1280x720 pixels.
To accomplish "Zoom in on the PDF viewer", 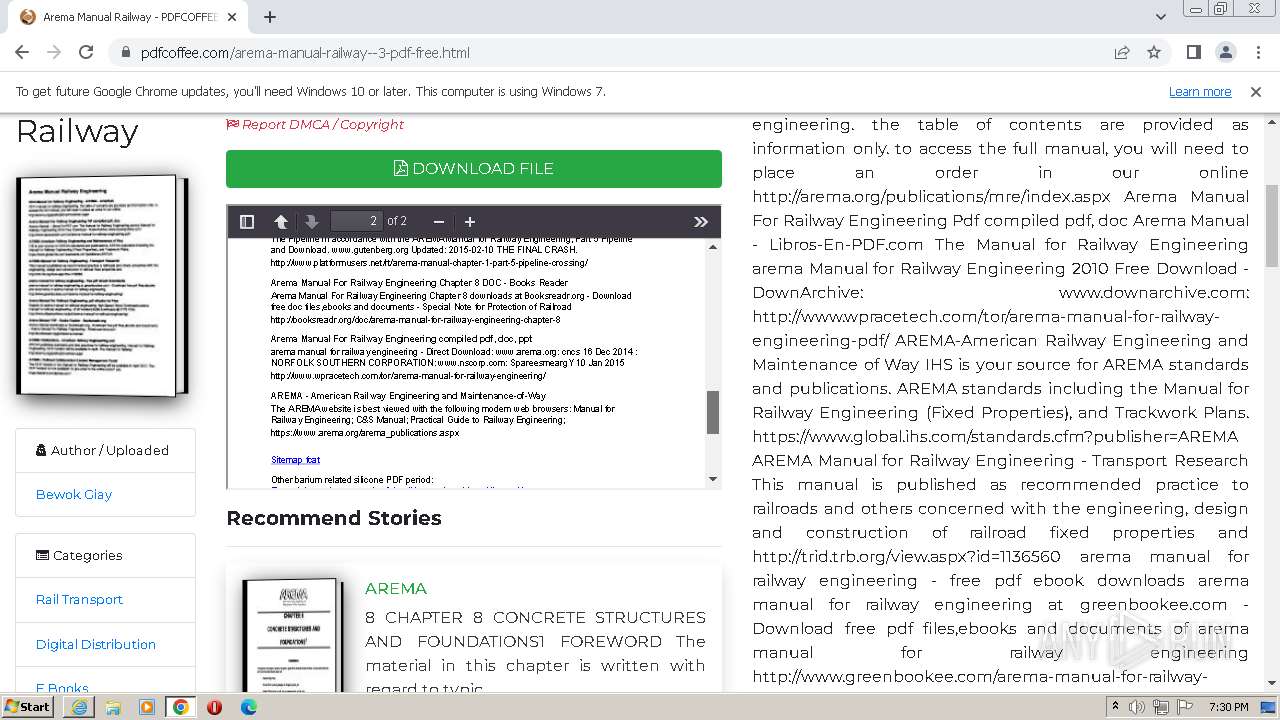I will [470, 221].
